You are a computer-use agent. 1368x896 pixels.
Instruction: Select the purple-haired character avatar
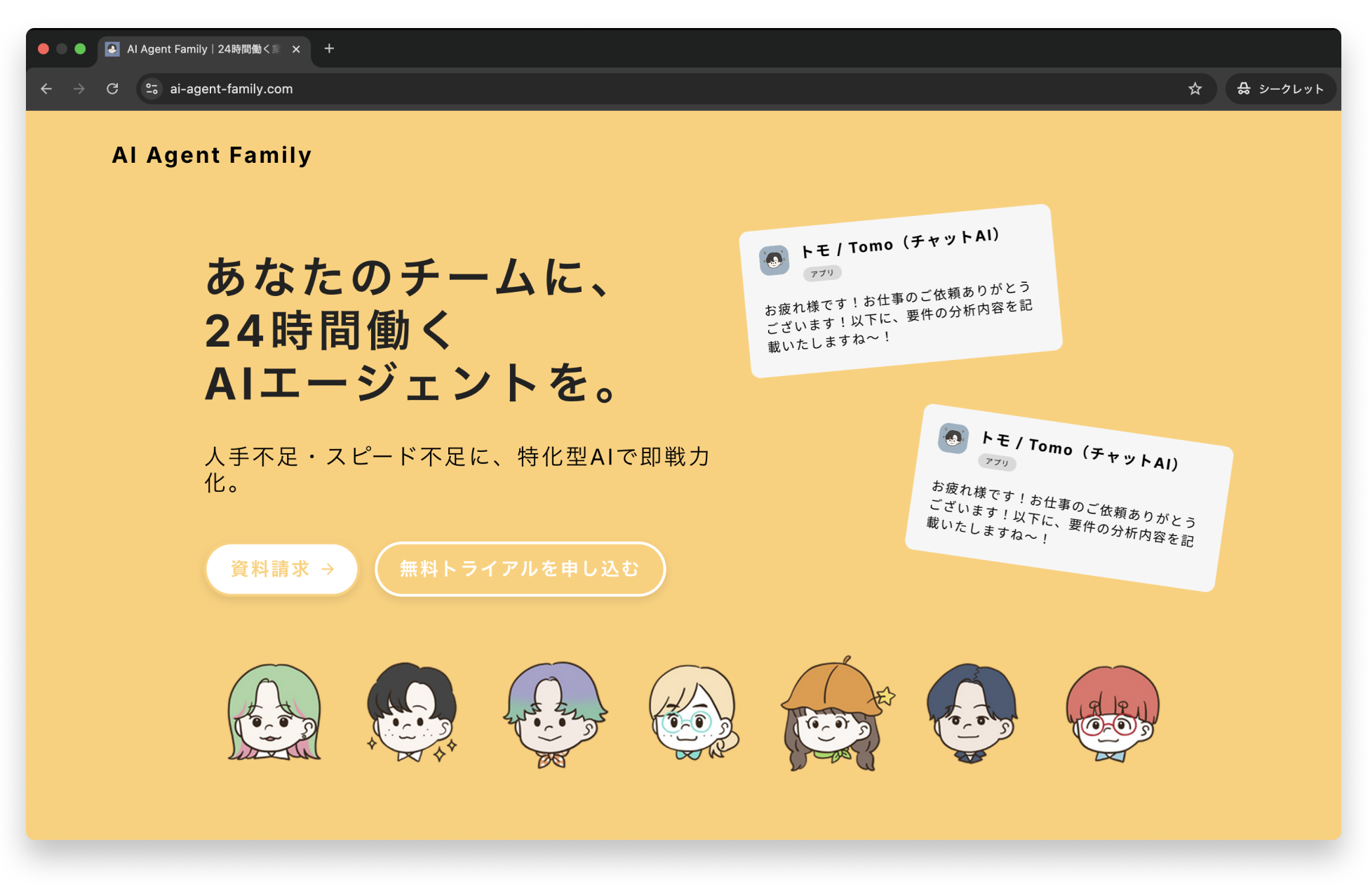point(554,714)
